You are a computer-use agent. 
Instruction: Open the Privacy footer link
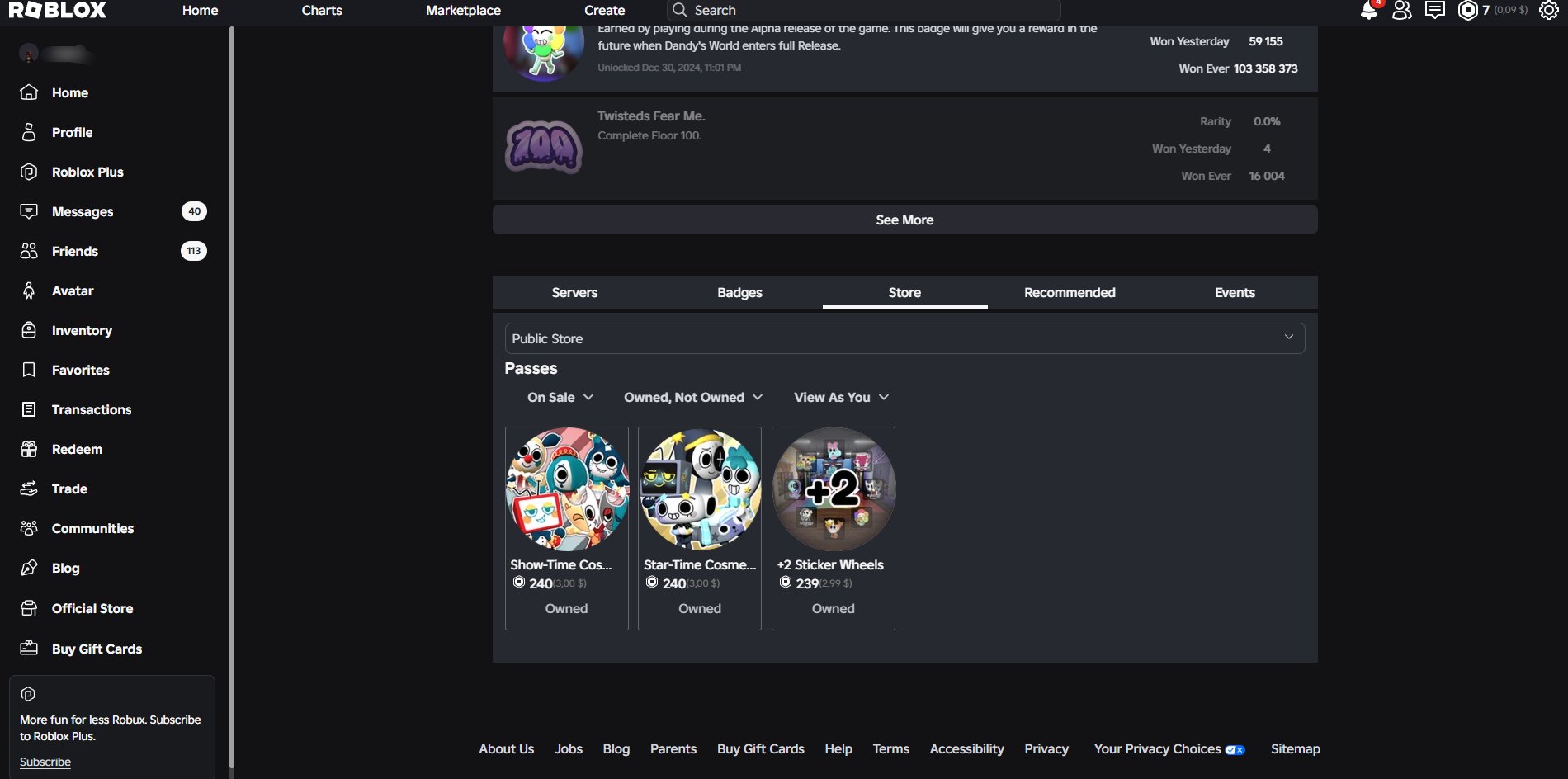click(1046, 748)
